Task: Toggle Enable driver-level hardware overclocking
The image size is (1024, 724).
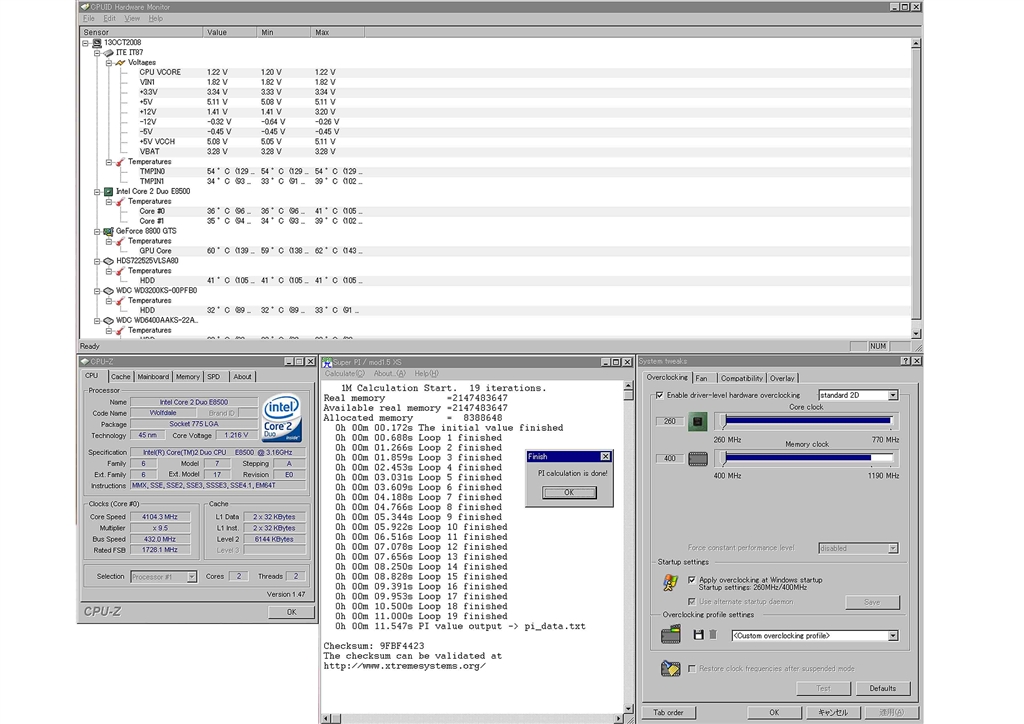Action: pos(660,396)
